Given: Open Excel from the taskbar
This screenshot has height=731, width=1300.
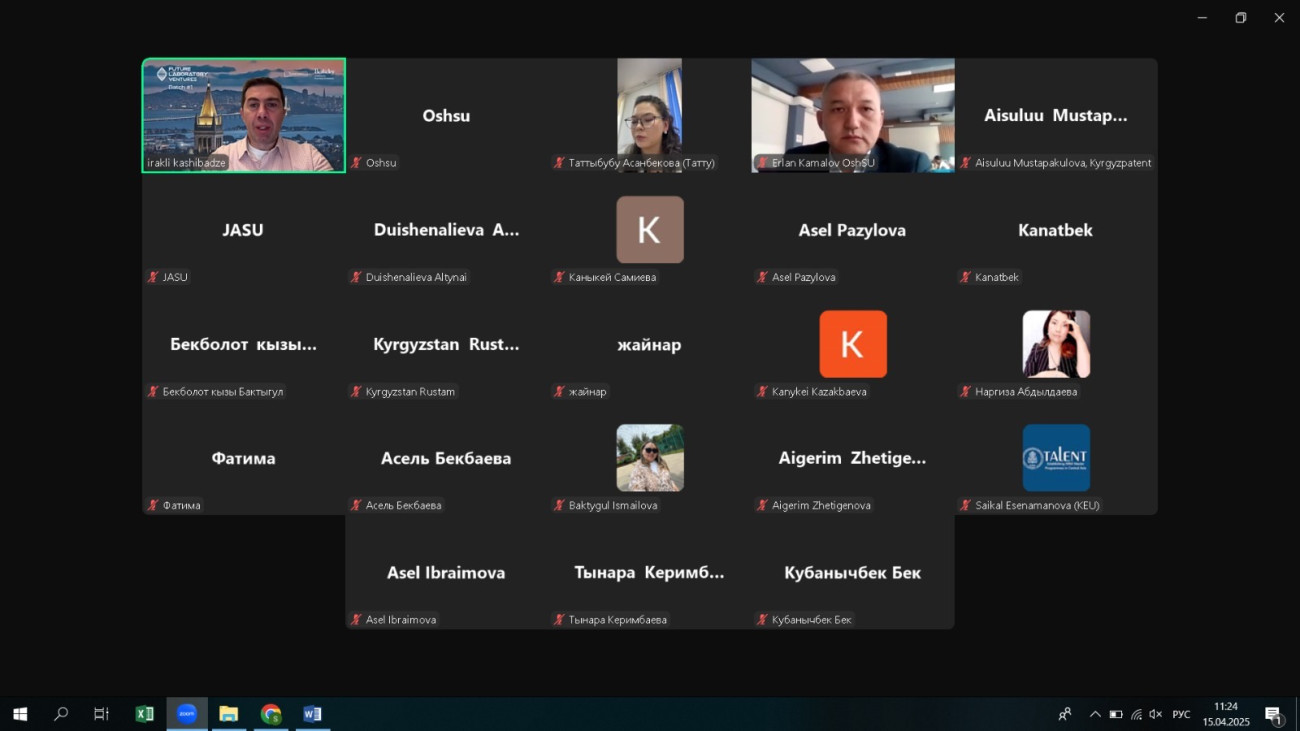Looking at the screenshot, I should [144, 714].
